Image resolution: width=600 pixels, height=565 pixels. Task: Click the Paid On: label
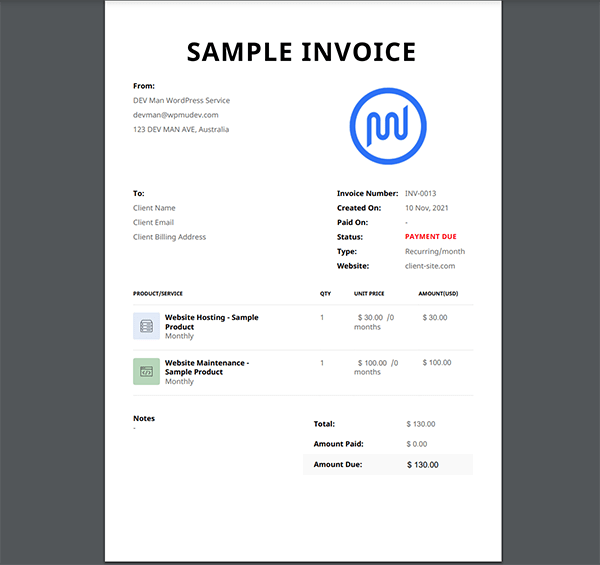pos(352,223)
